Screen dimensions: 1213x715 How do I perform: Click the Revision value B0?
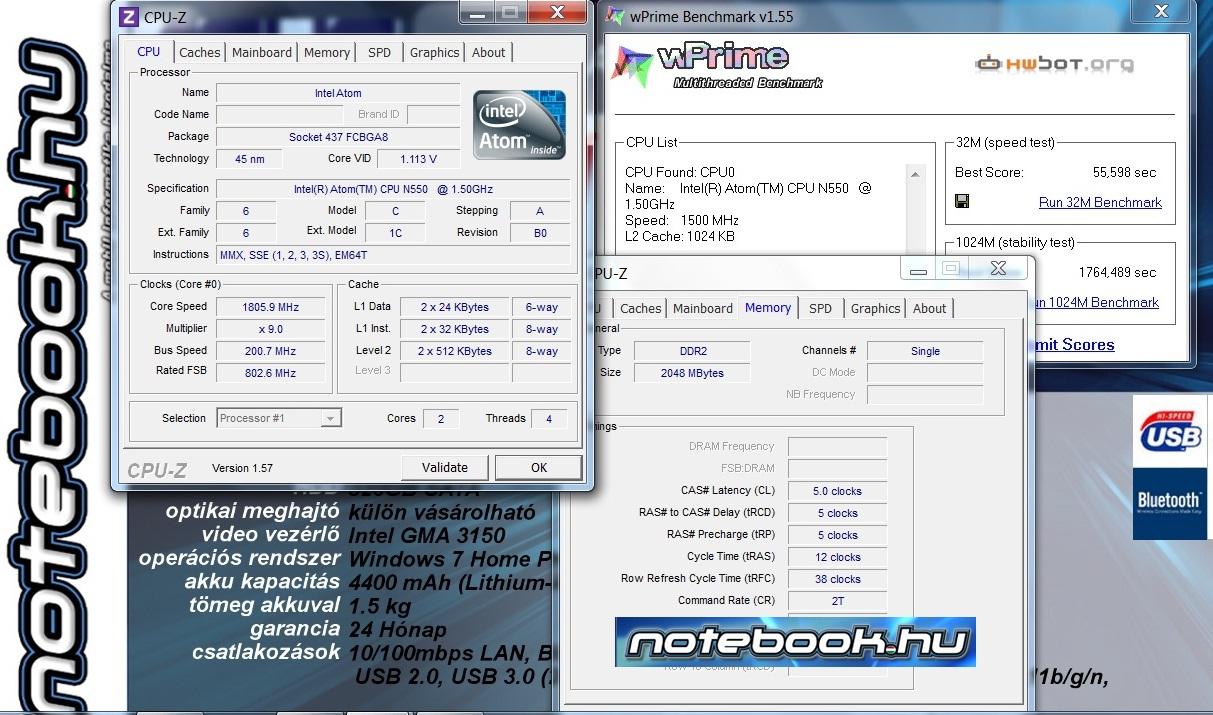[540, 233]
